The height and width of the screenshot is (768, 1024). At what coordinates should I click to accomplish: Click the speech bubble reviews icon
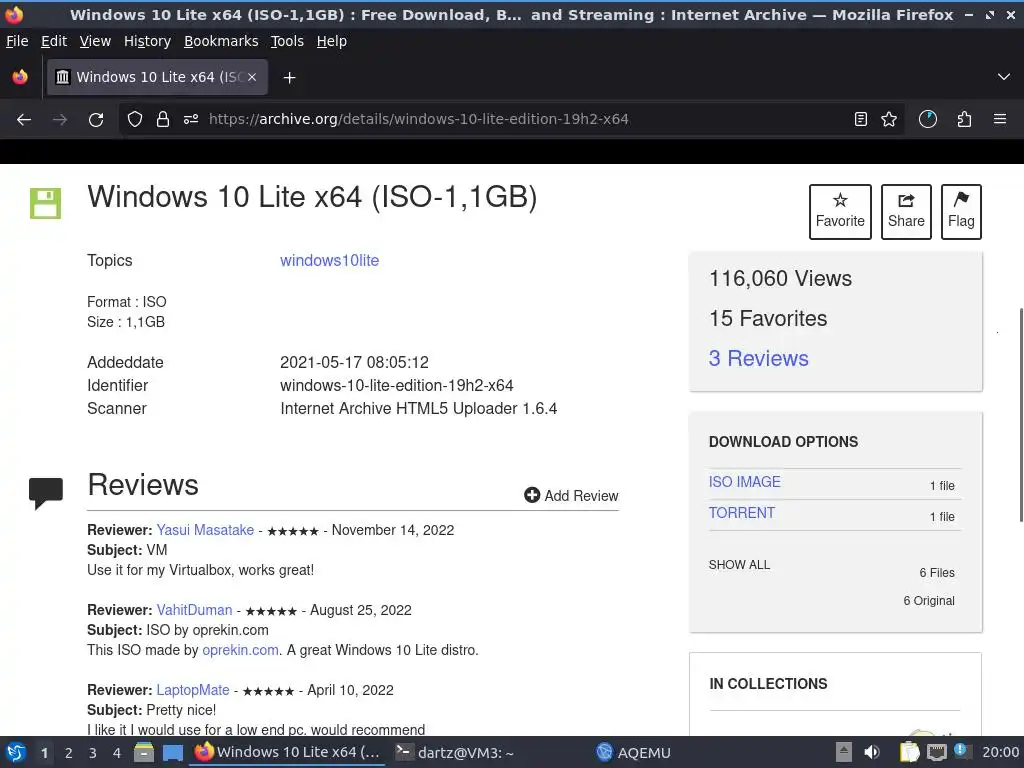(x=46, y=493)
